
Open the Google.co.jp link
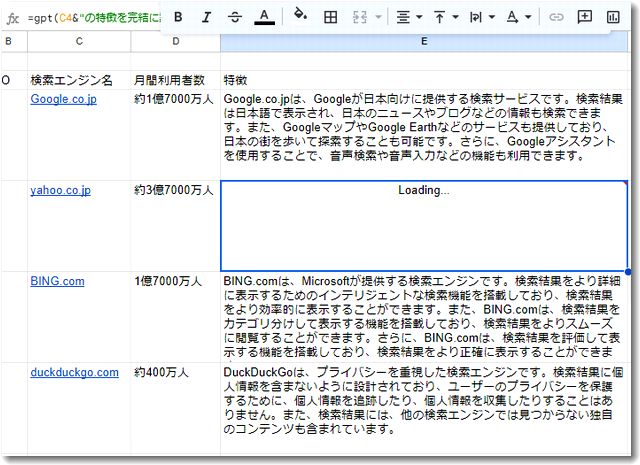(x=64, y=99)
